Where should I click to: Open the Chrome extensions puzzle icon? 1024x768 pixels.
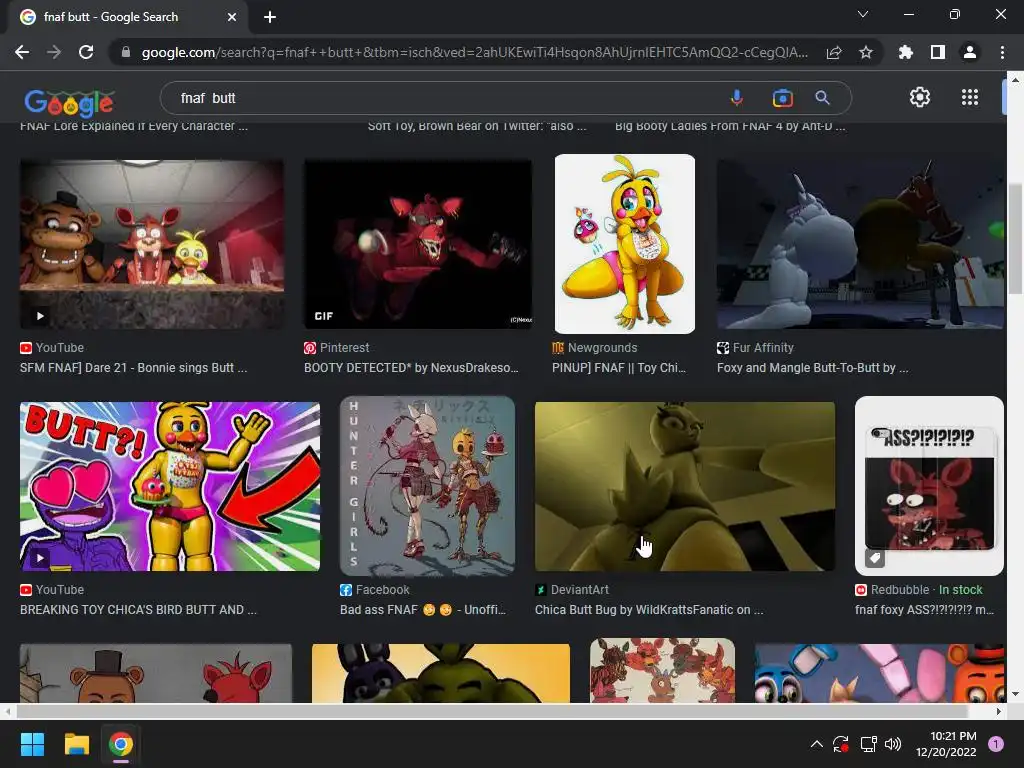pos(905,52)
